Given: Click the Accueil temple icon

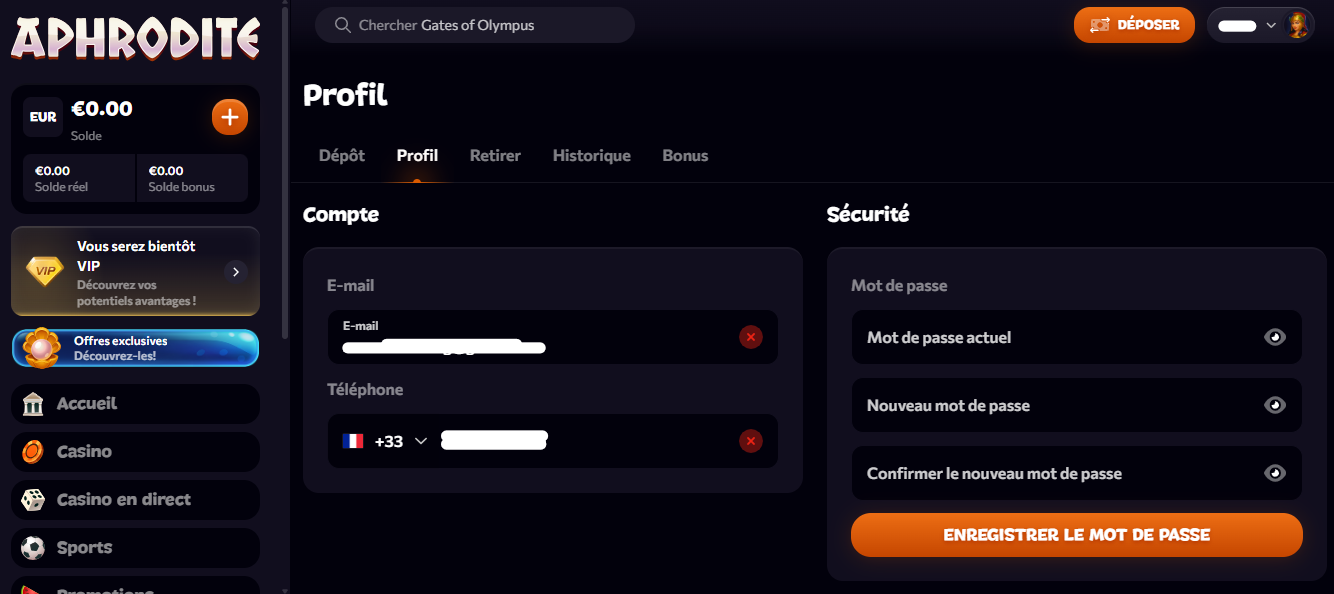Looking at the screenshot, I should pos(33,404).
